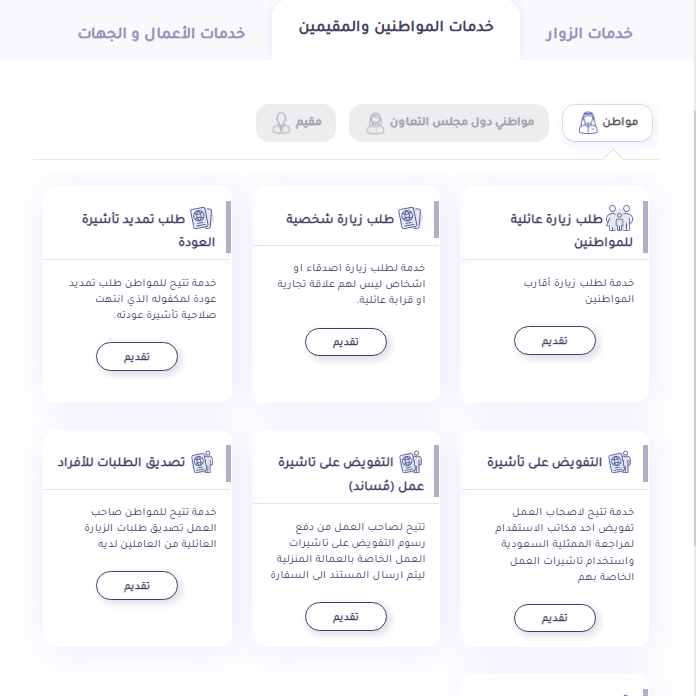Click the citizen avatar icon in مواطن filter

point(588,123)
